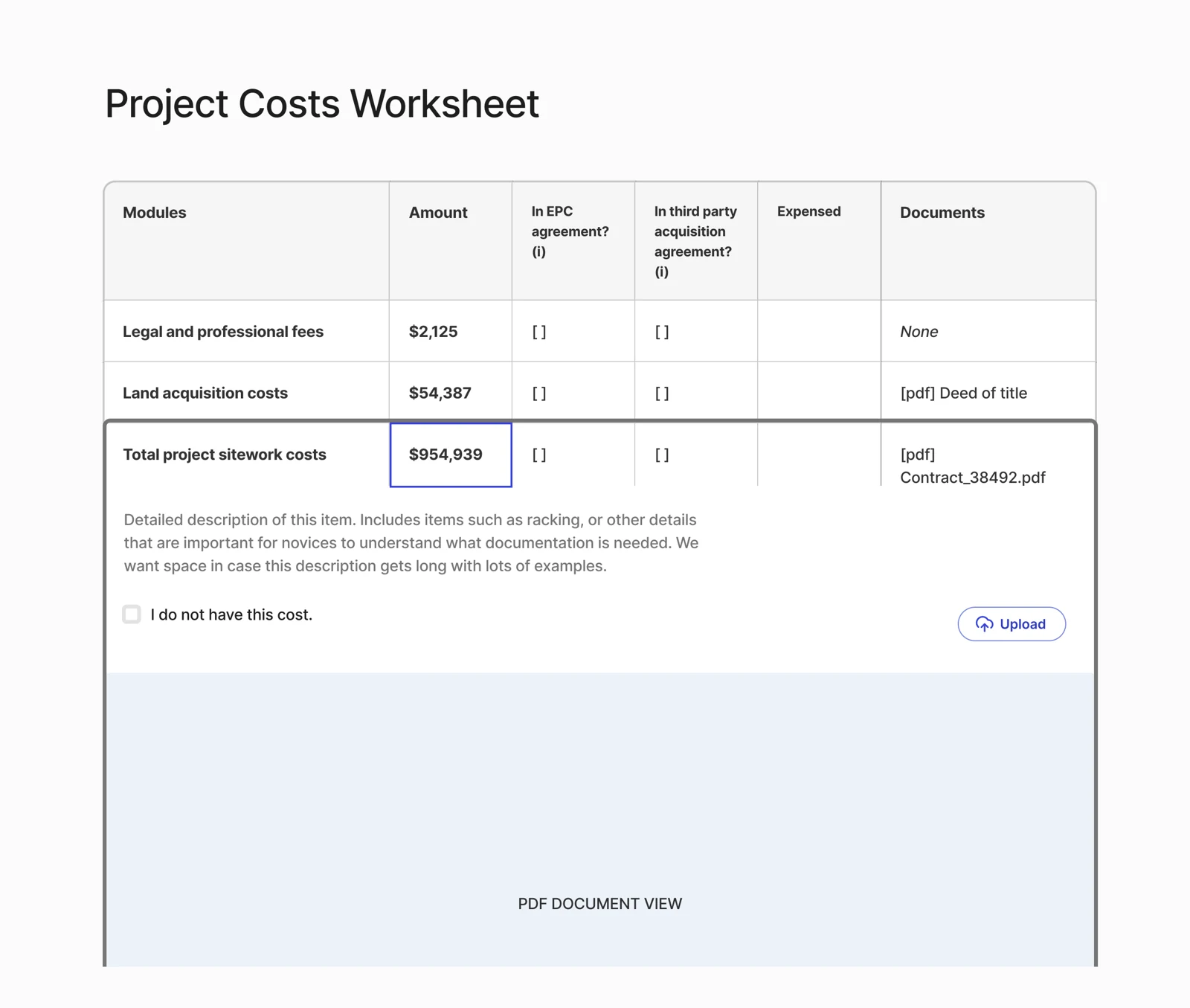
Task: Click the None documents cell
Action: [x=988, y=331]
